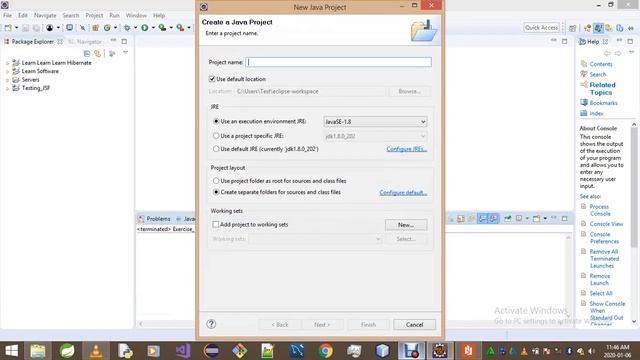Click the Contents icon in Help view

tap(584, 64)
